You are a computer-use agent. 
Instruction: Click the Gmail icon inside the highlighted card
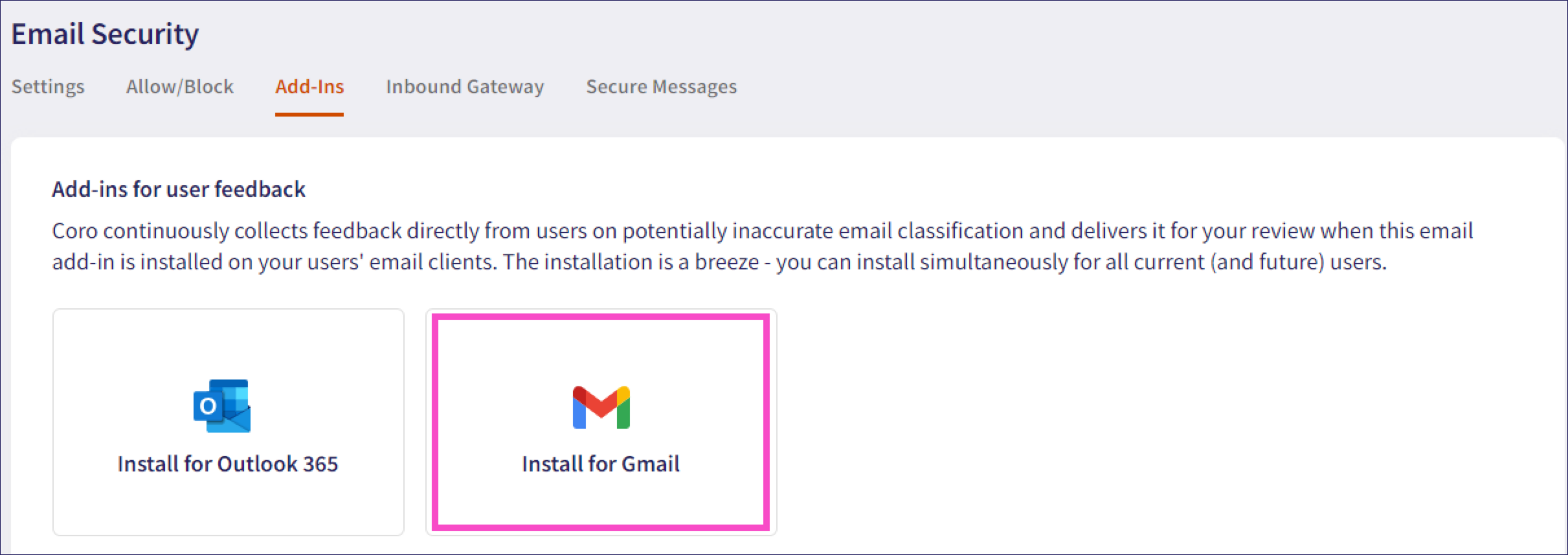tap(599, 405)
